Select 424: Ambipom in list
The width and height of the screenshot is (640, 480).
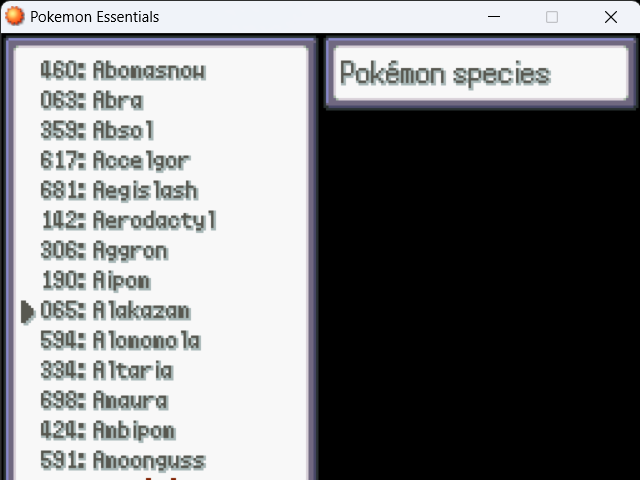(x=108, y=431)
